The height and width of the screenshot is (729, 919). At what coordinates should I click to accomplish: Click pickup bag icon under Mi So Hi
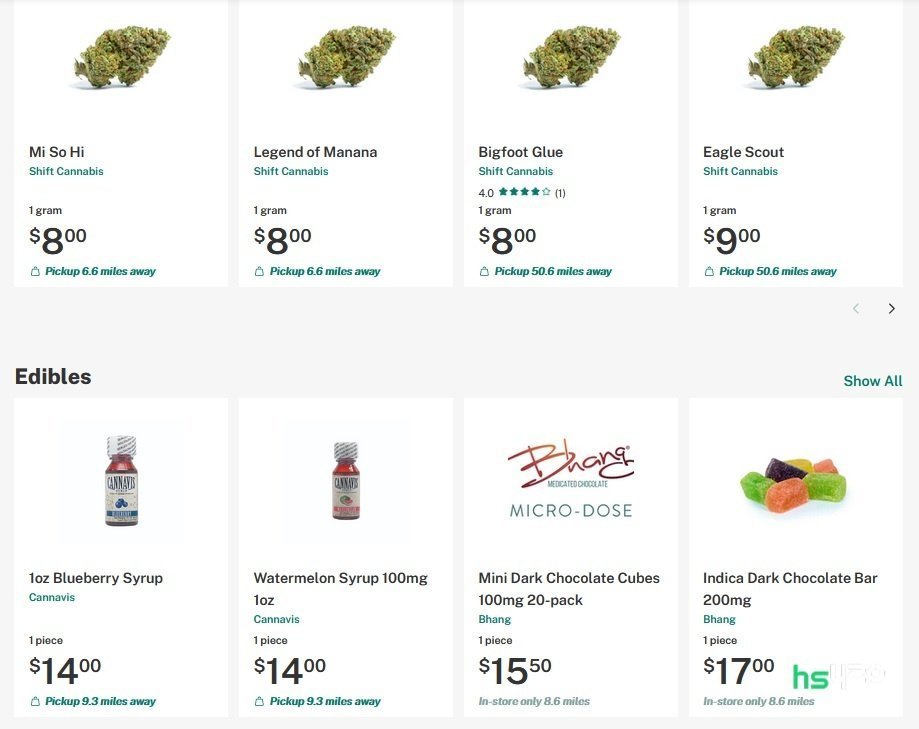(x=35, y=271)
